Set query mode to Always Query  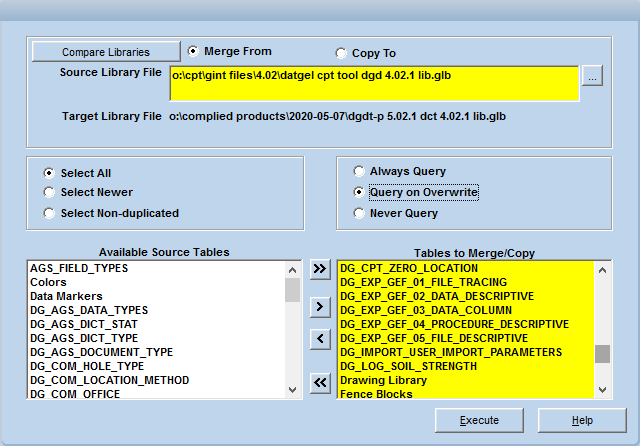click(360, 171)
